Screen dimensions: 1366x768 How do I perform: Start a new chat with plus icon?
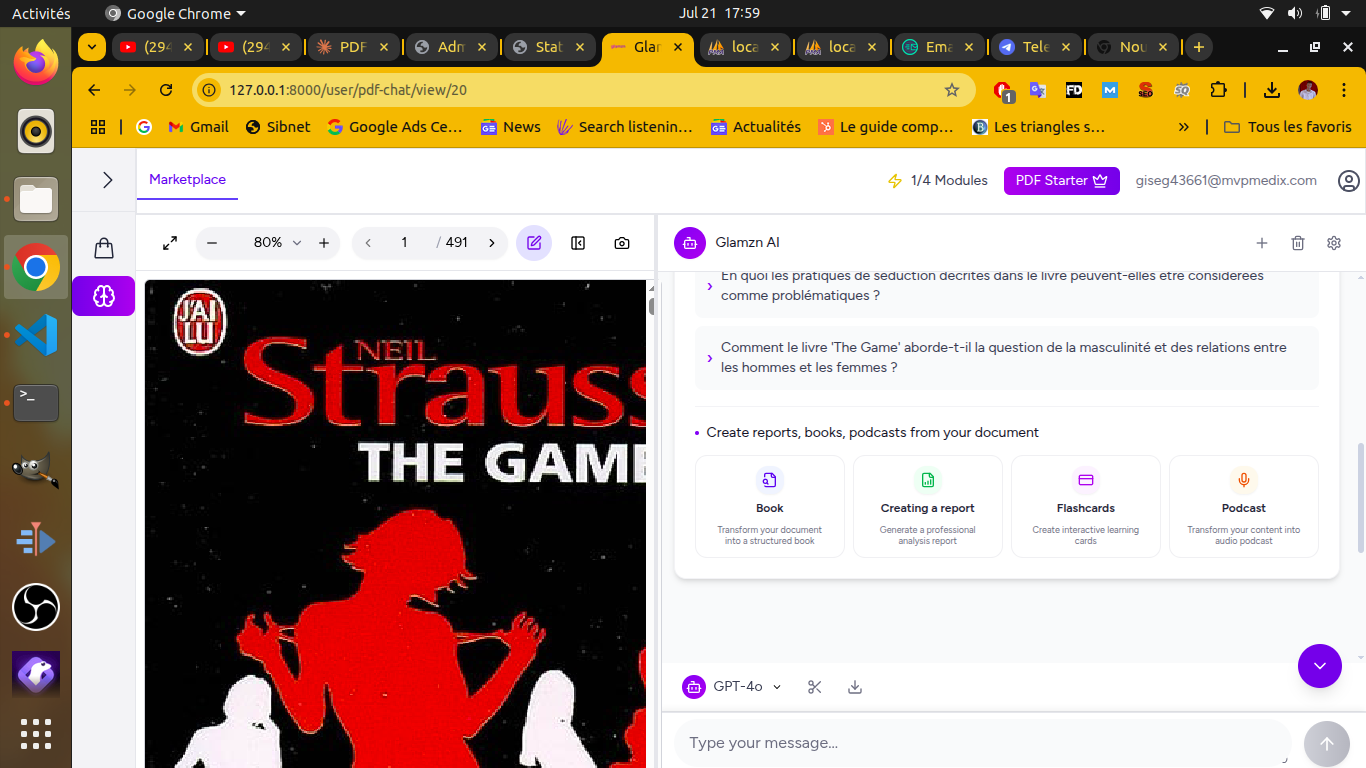pyautogui.click(x=1262, y=243)
